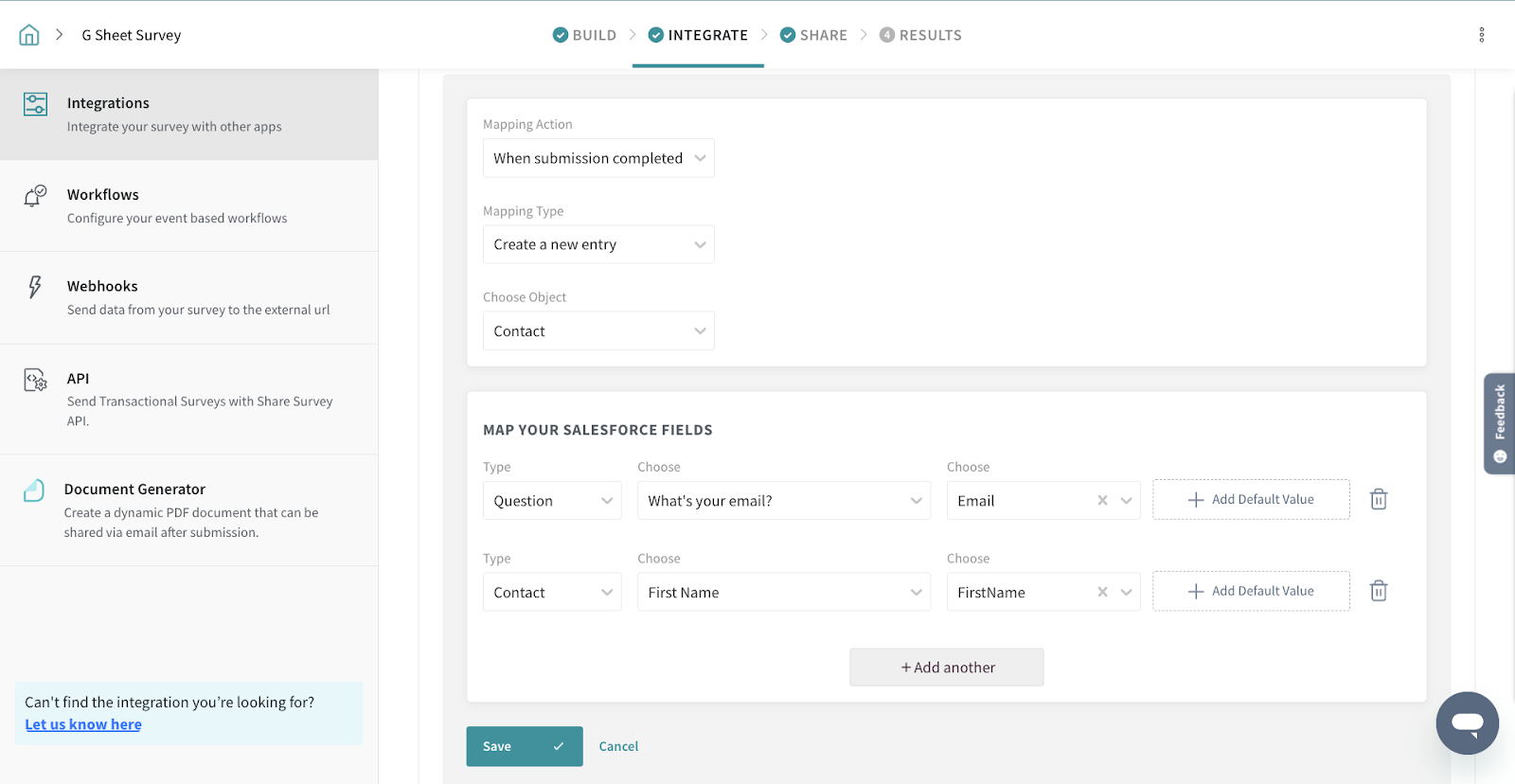
Task: Expand the Mapping Type dropdown
Action: pos(598,244)
